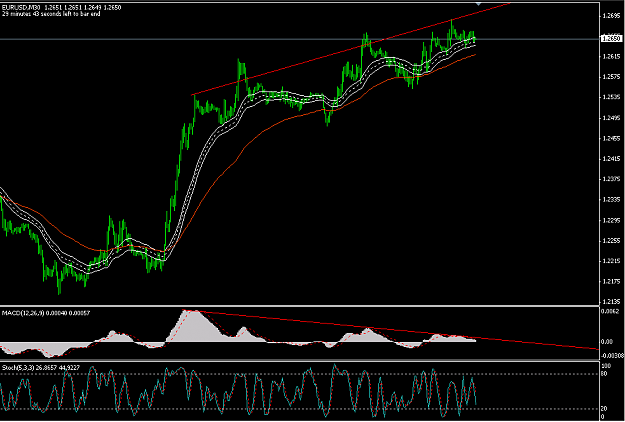625x422 pixels.
Task: Click the chart shift triangle marker at top
Action: (x=478, y=3)
